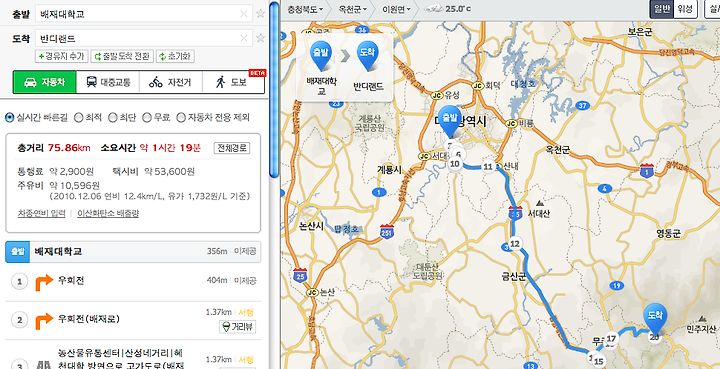Screen dimensions: 720x369
Task: Add a waypoint with 경유지 추가
Action: (x=61, y=56)
